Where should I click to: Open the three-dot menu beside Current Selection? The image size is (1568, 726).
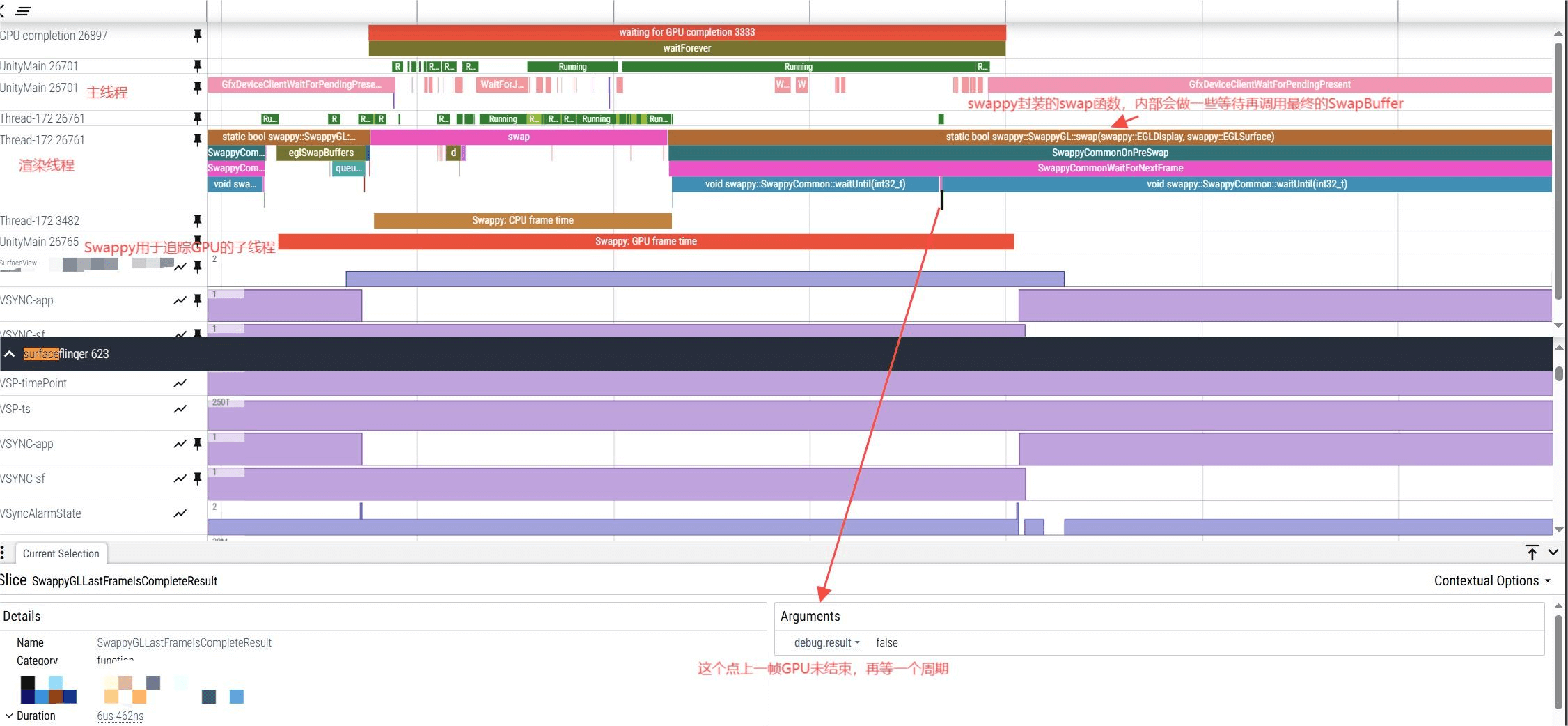click(3, 553)
